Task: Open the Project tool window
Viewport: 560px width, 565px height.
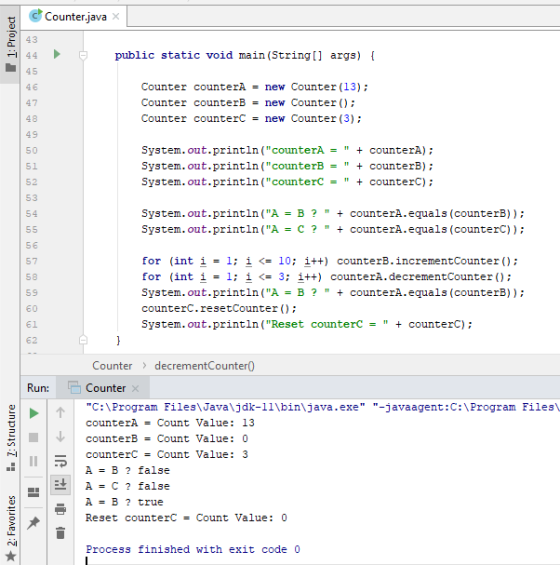Action: [10, 45]
